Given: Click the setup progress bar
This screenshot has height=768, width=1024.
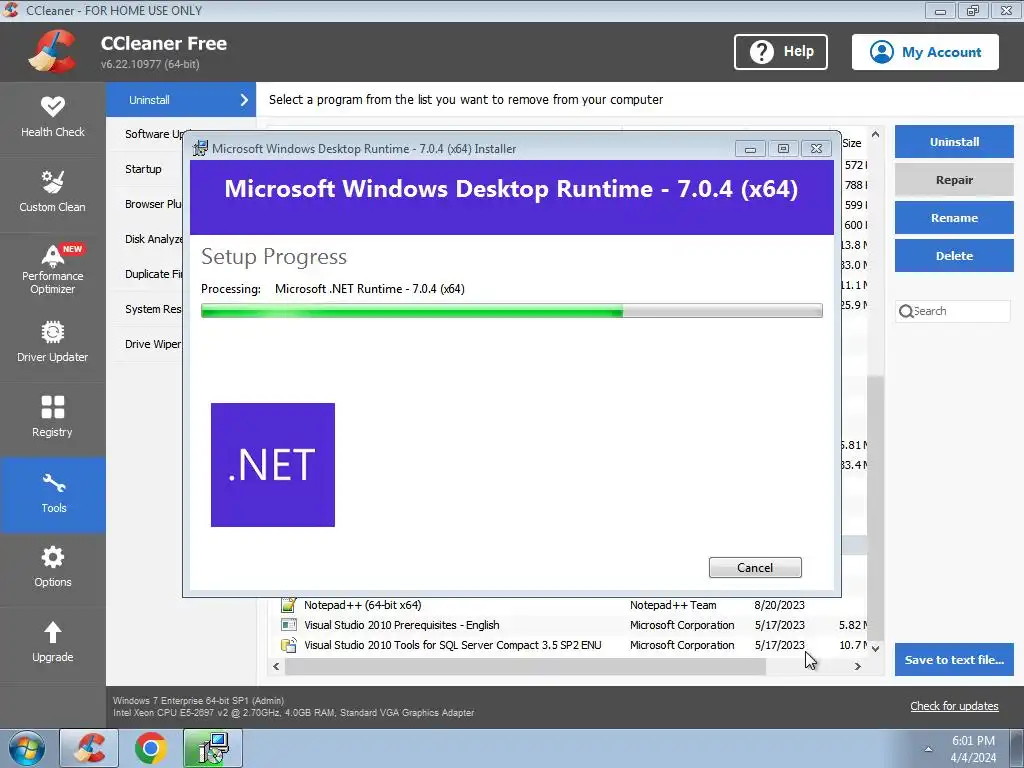Looking at the screenshot, I should 511,311.
